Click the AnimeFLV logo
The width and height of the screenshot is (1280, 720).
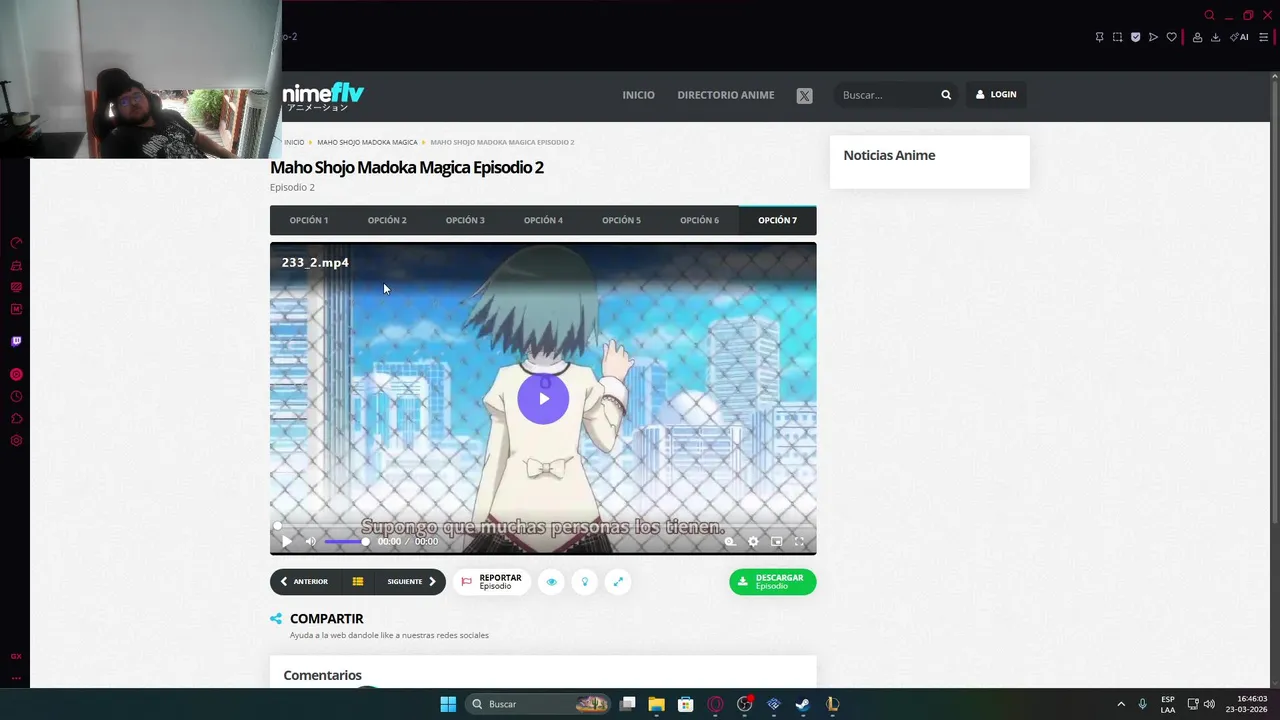(x=322, y=96)
